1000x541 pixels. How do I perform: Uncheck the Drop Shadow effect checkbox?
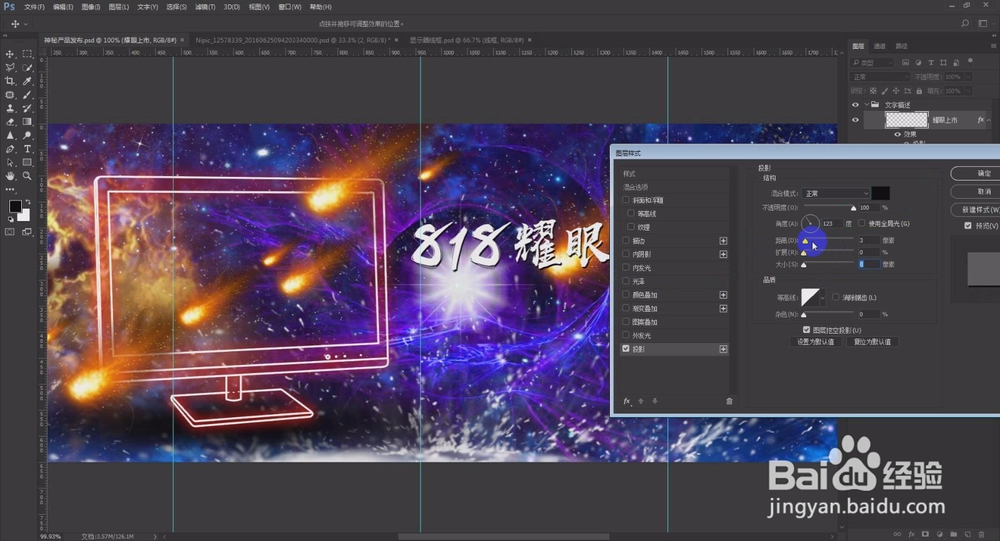(626, 349)
